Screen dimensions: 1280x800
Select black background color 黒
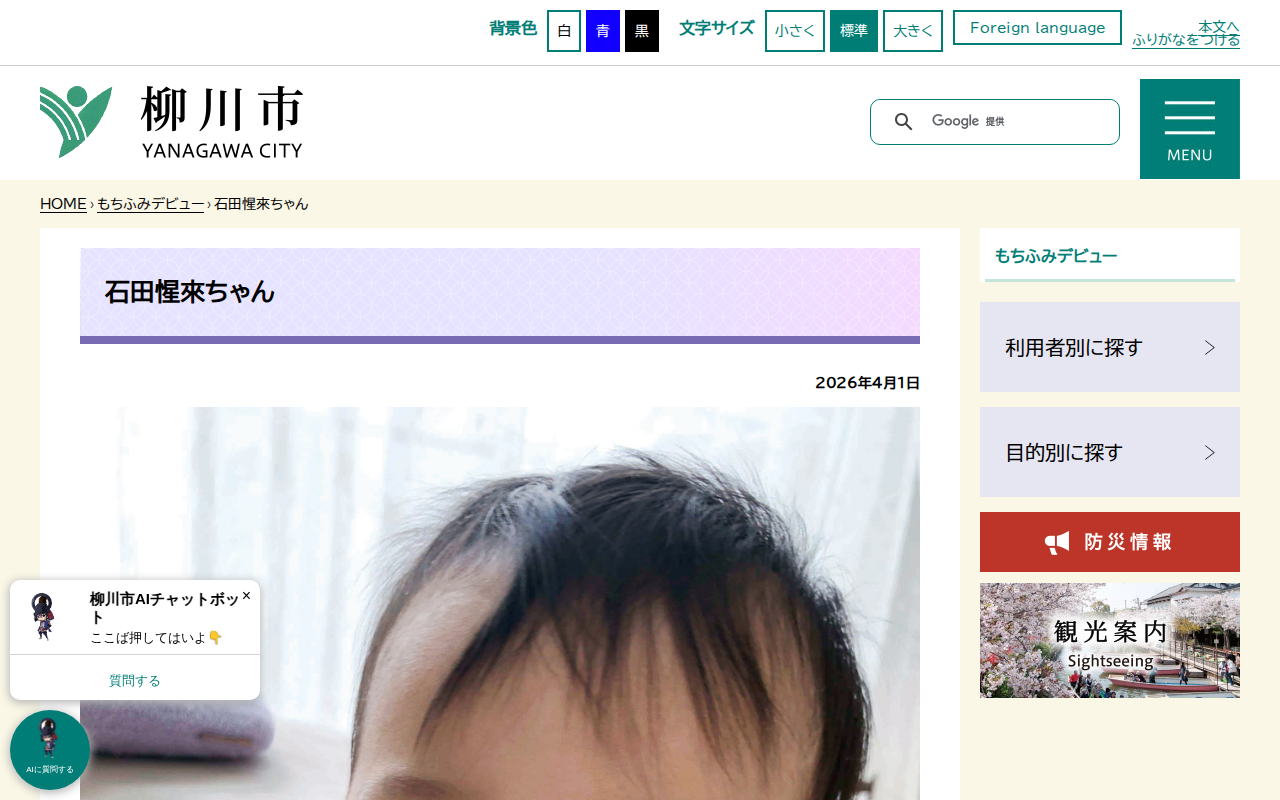tap(642, 31)
